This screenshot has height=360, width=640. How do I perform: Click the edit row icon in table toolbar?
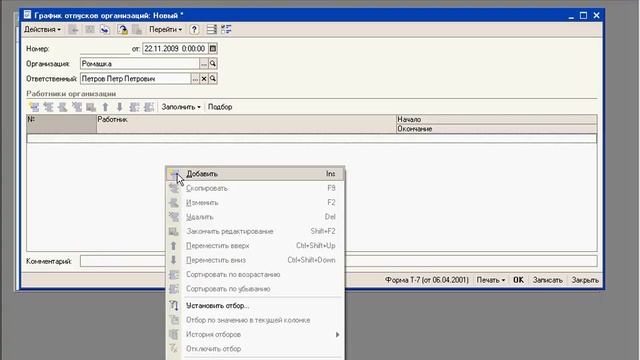pos(62,107)
